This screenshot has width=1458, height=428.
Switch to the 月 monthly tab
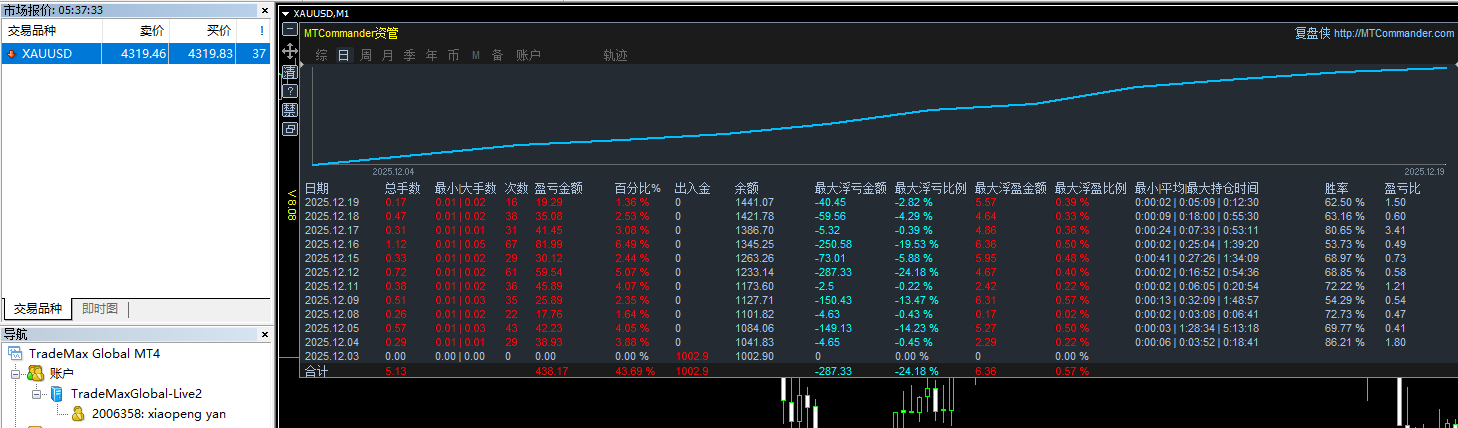pyautogui.click(x=388, y=56)
